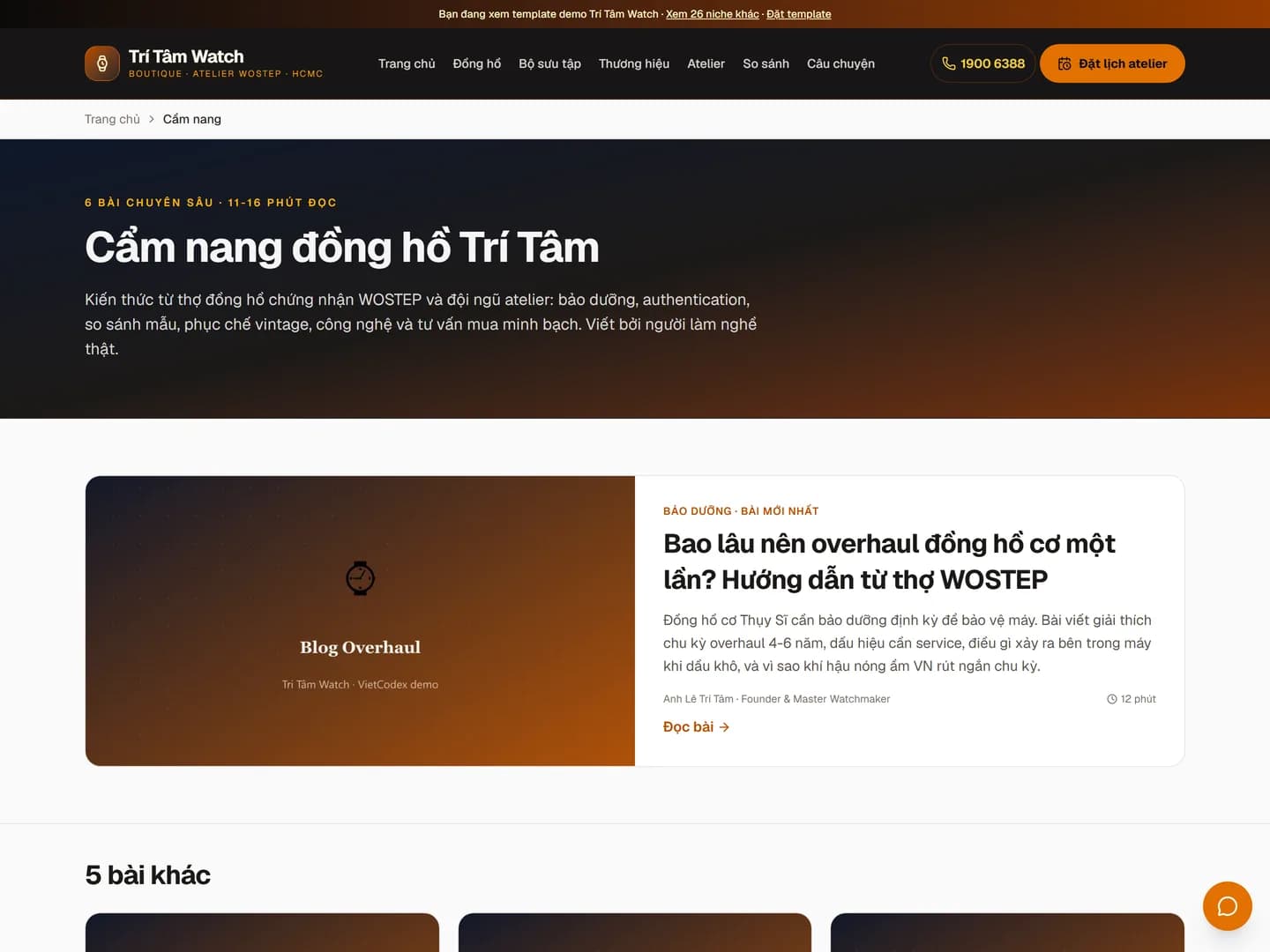The height and width of the screenshot is (952, 1270).
Task: Click Đặt template link in banner
Action: pyautogui.click(x=799, y=14)
